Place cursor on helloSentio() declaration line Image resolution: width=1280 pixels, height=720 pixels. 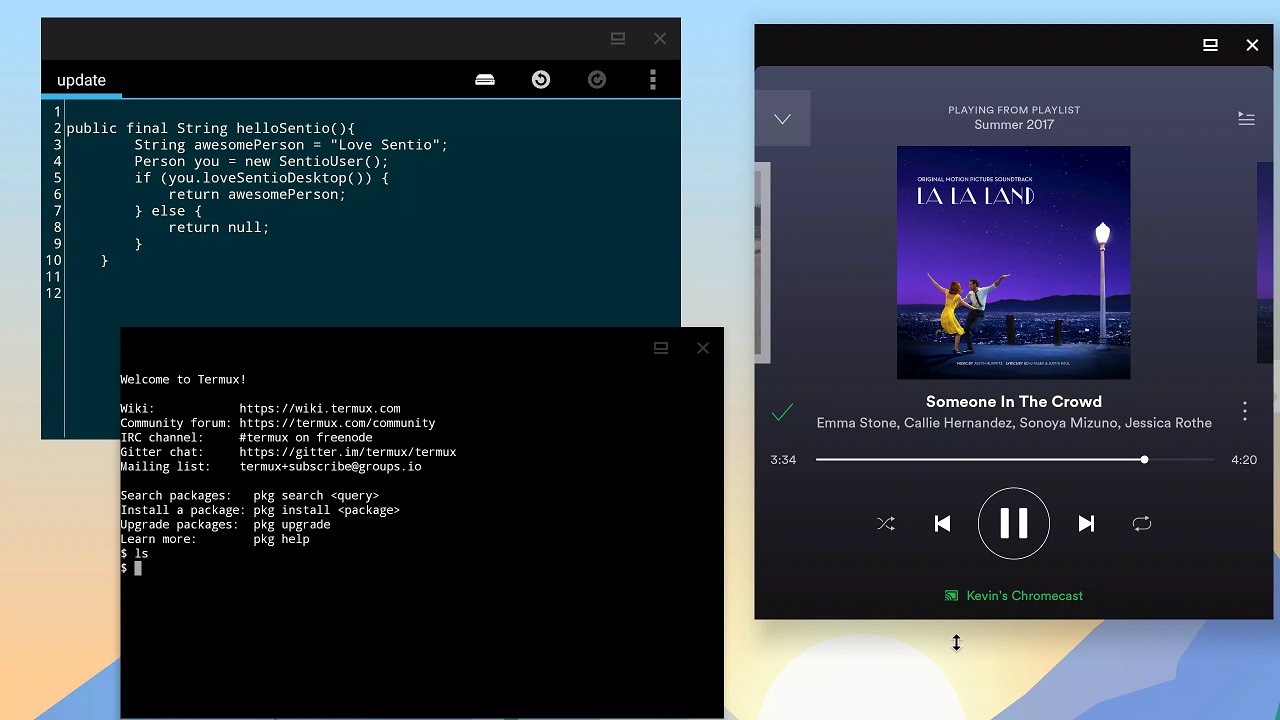pos(211,128)
